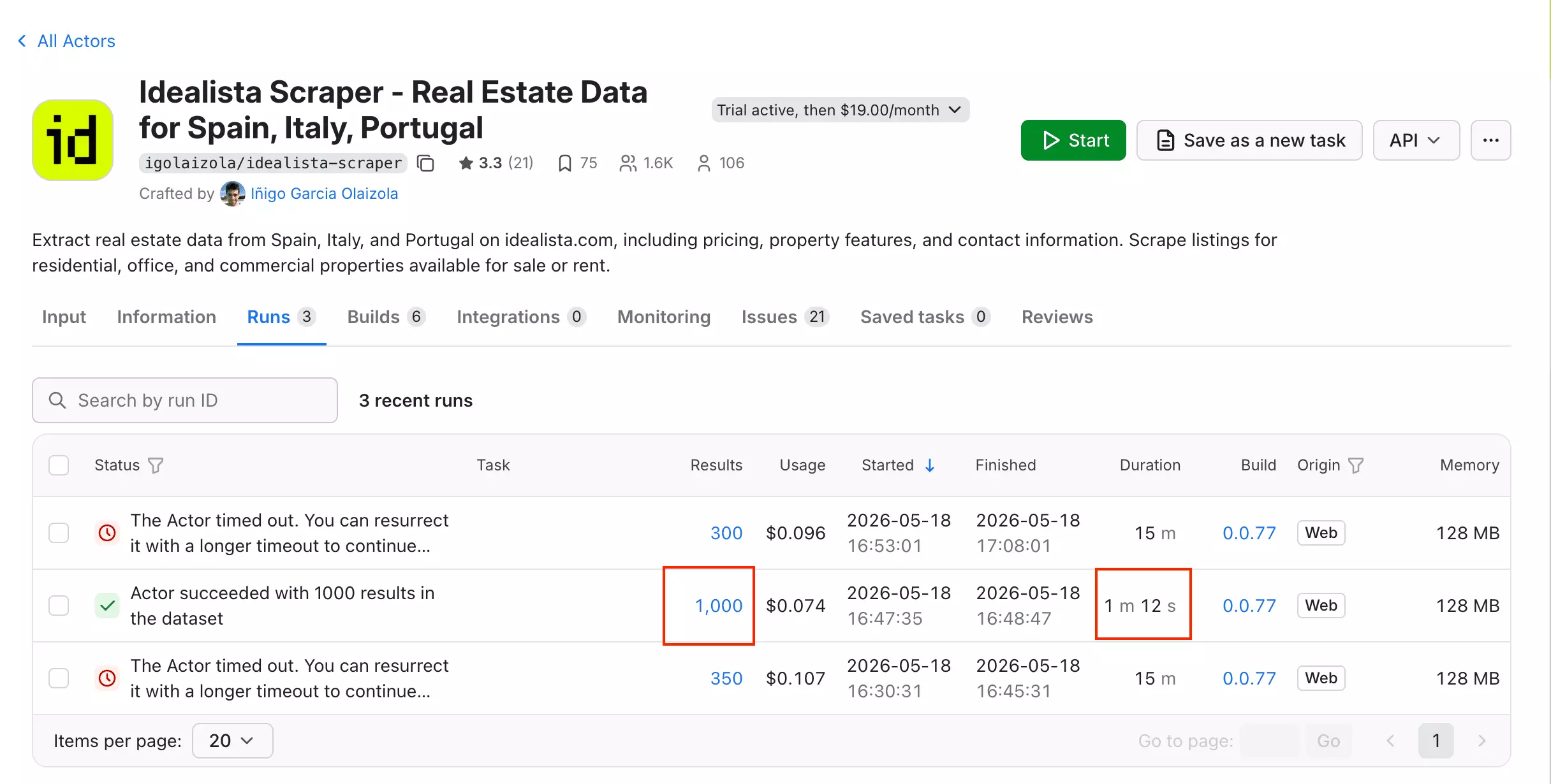
Task: Select the run started at 16:53:01
Action: [x=59, y=533]
